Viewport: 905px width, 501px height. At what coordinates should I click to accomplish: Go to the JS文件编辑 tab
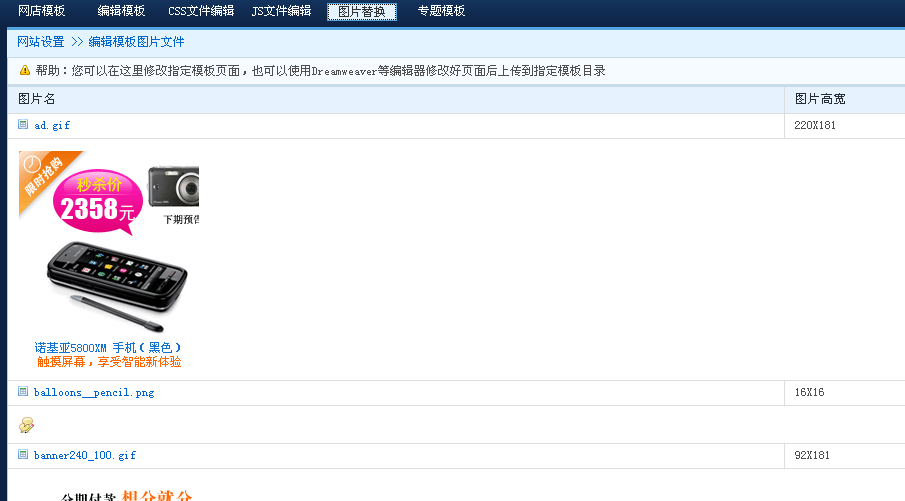(281, 11)
